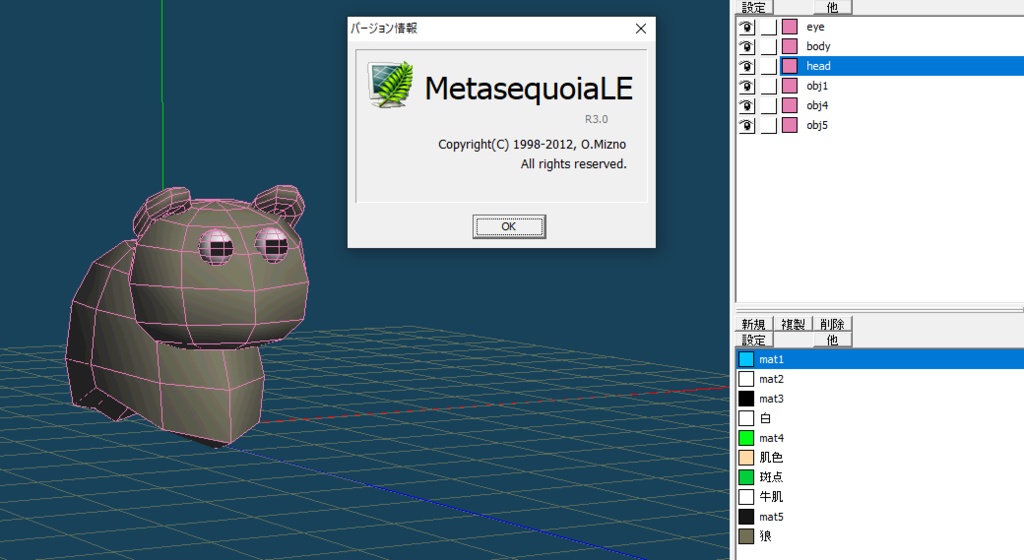Click OK in the version info dialog

pyautogui.click(x=509, y=226)
